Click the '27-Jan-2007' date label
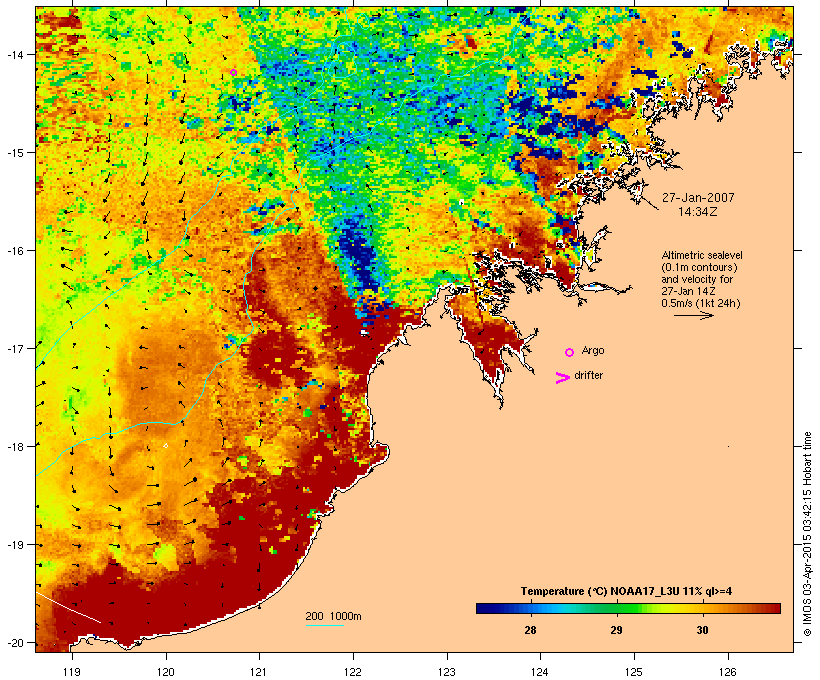820x680 pixels. (x=698, y=198)
